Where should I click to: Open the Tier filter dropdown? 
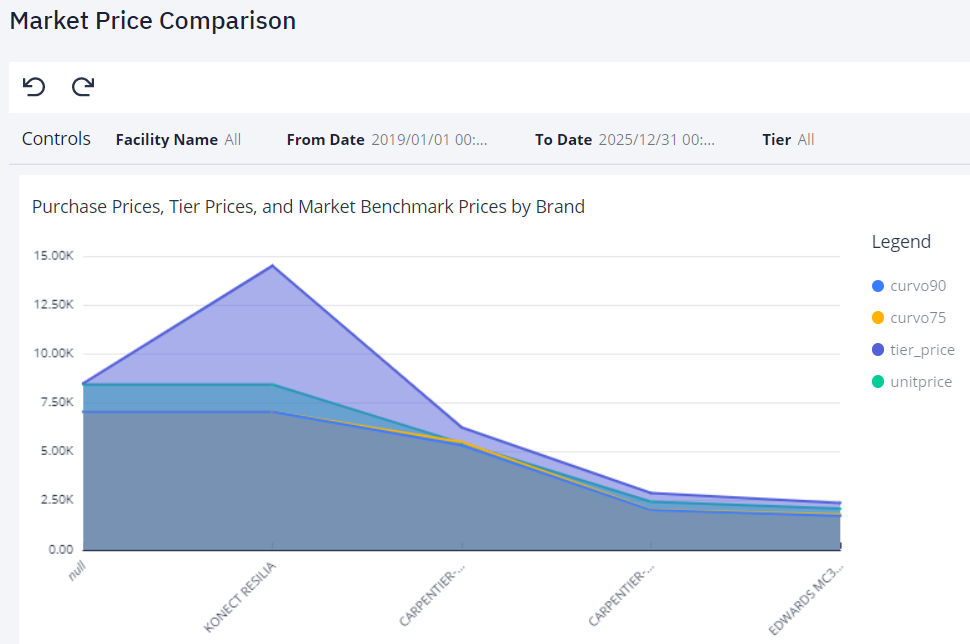pos(804,139)
